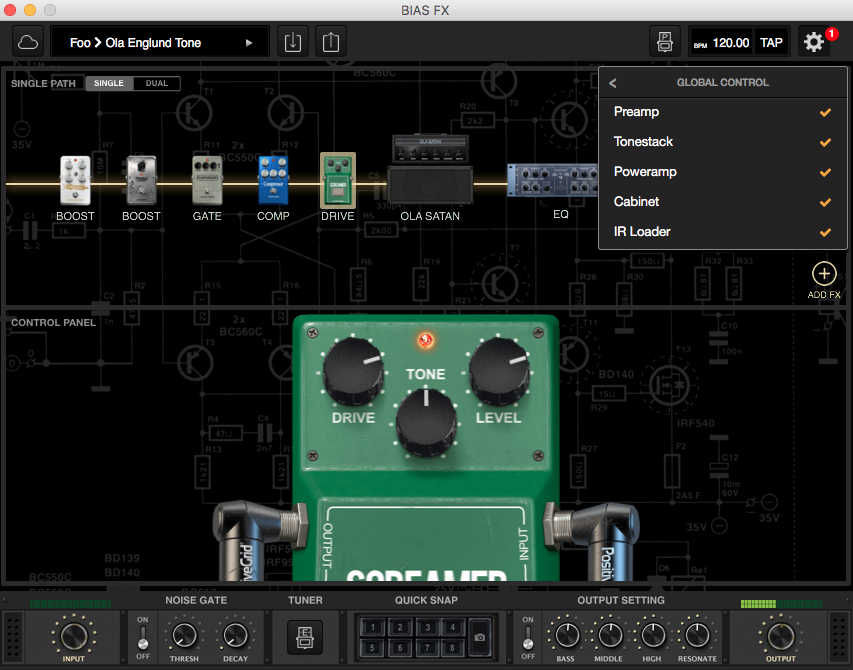Click the Screamer DRIVE knob
The width and height of the screenshot is (853, 670).
click(353, 371)
